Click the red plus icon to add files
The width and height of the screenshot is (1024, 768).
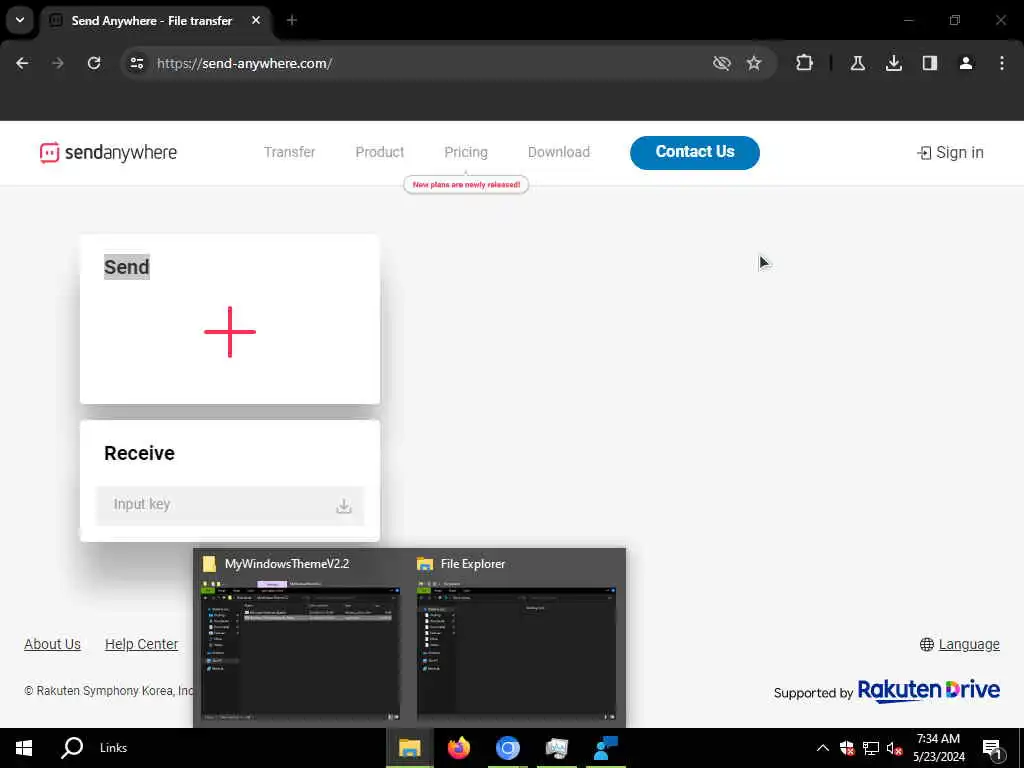230,332
